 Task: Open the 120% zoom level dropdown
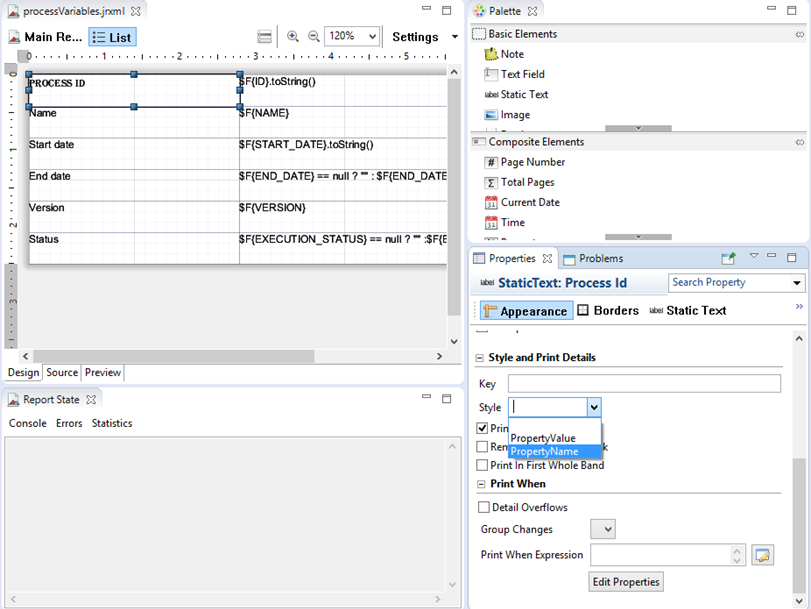pyautogui.click(x=354, y=36)
